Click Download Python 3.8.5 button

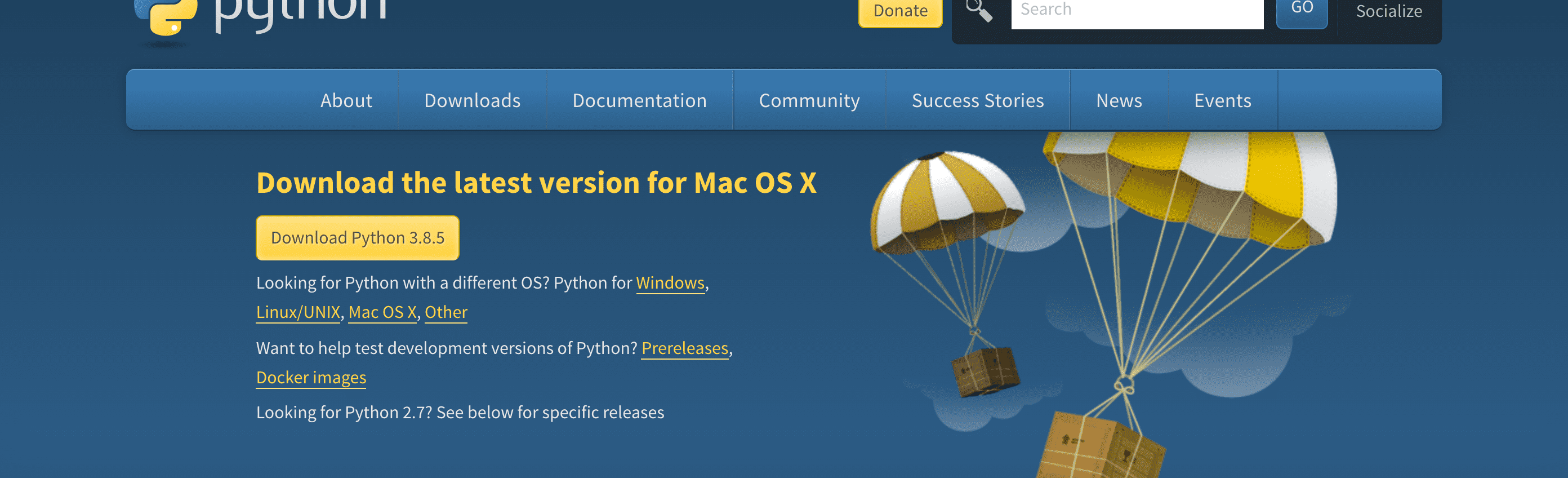[357, 237]
